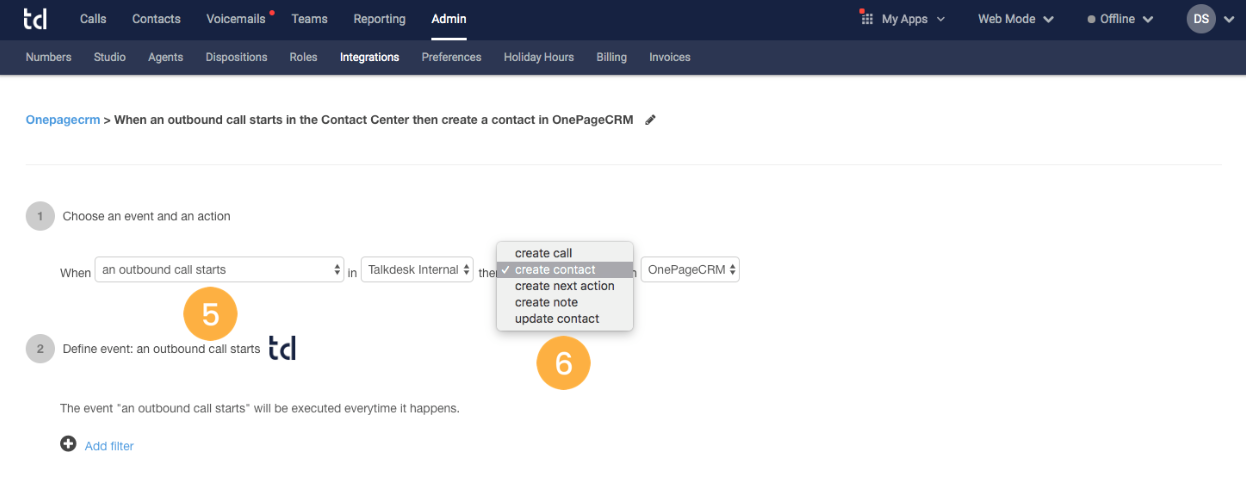Choose 'create contact' in the action list
Viewport: 1246px width, 501px height.
point(565,270)
